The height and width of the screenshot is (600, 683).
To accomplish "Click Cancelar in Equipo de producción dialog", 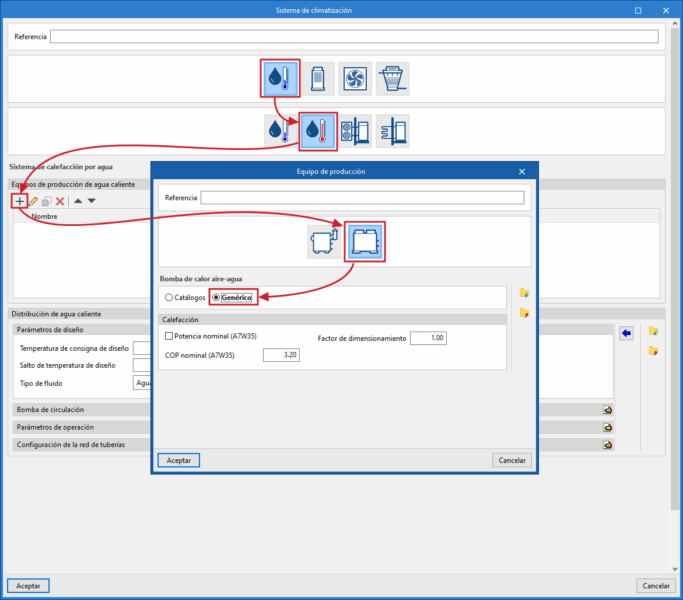I will (511, 460).
